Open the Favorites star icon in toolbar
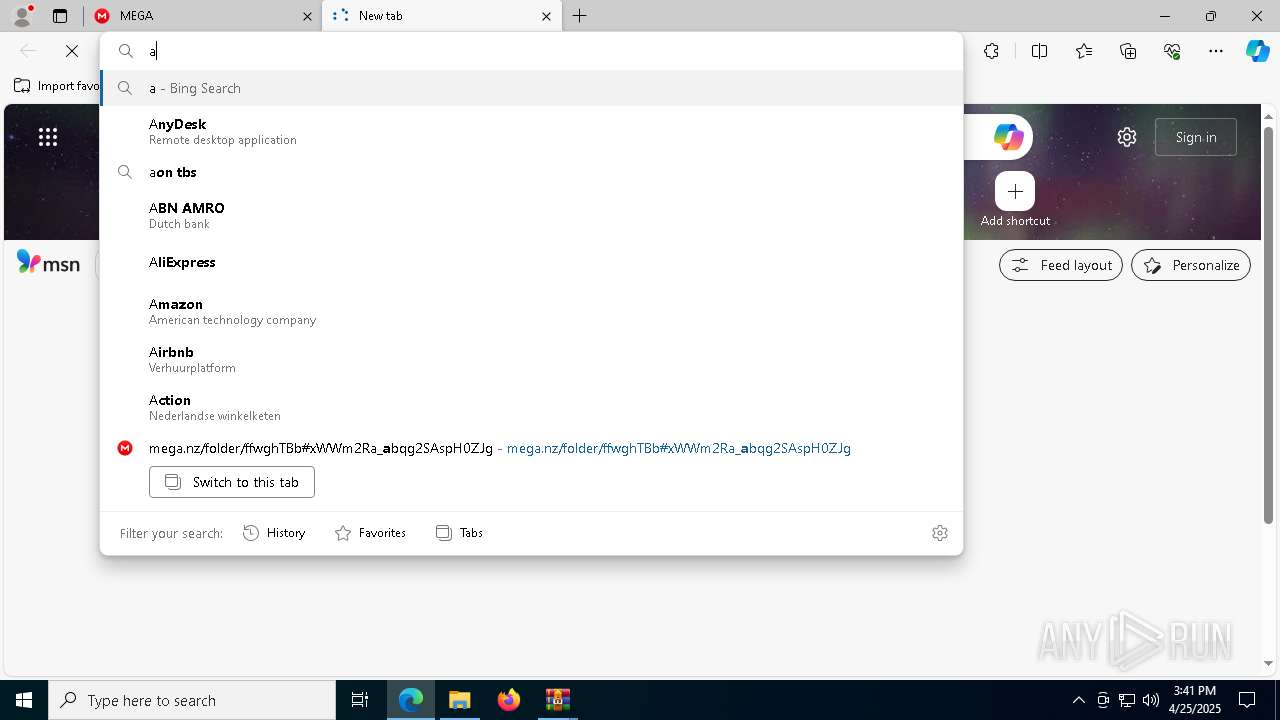 click(1084, 51)
